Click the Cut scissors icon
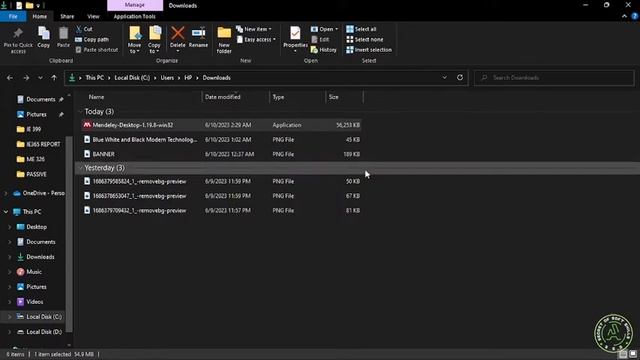The image size is (640, 360). click(x=79, y=29)
